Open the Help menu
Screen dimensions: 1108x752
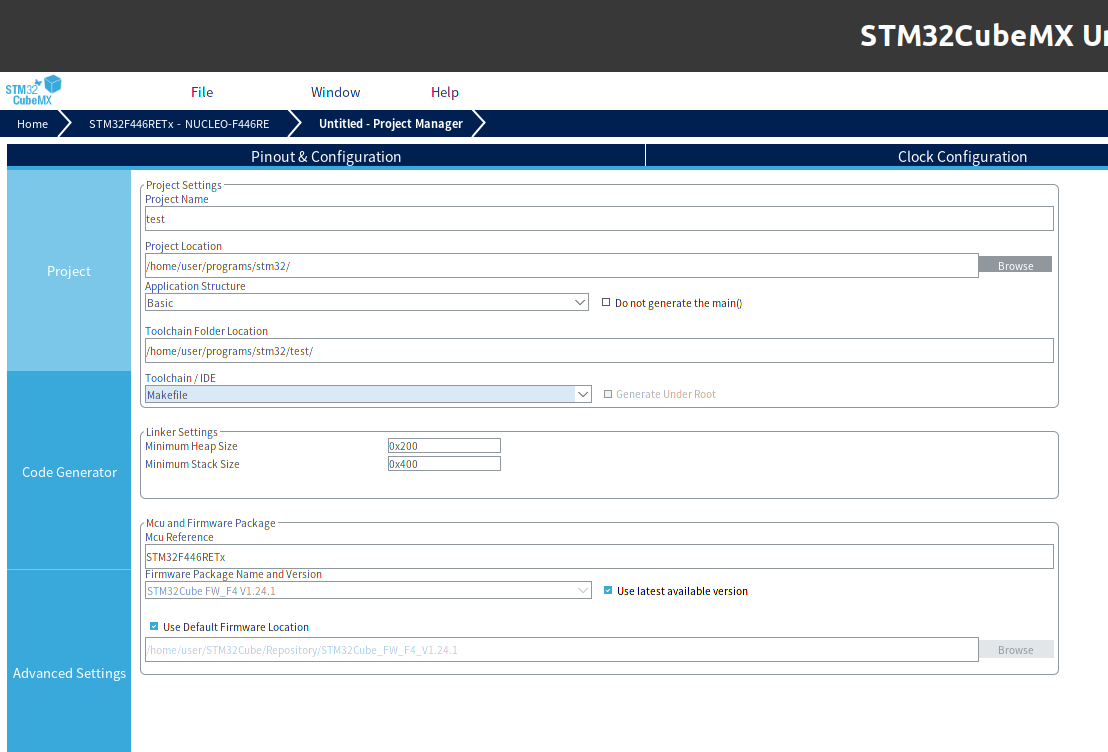coord(444,92)
